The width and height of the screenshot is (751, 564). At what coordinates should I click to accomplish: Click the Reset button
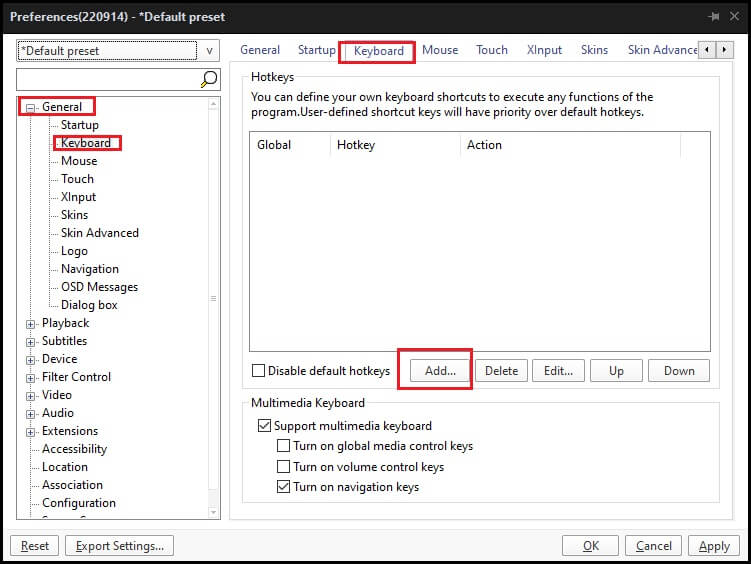[x=34, y=545]
